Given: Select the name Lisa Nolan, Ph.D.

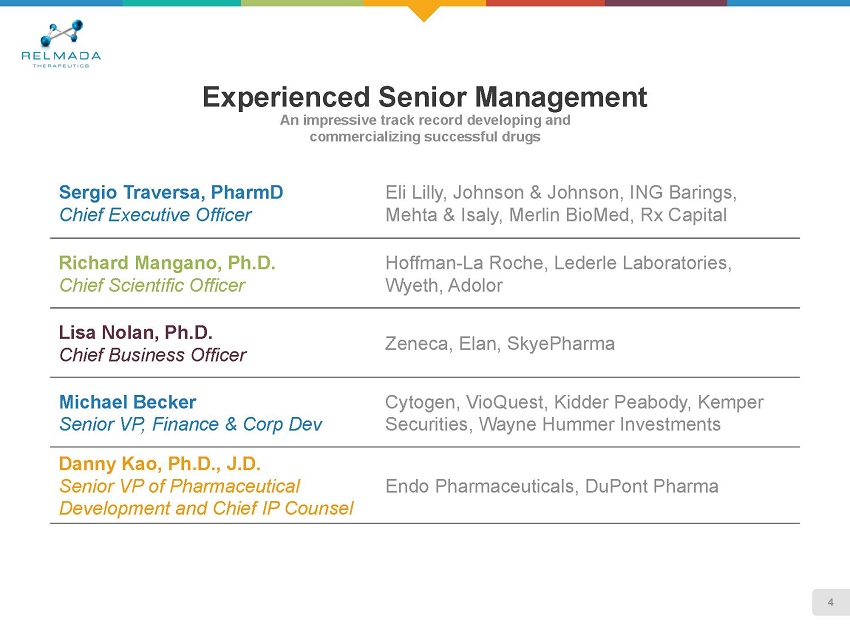Looking at the screenshot, I should tap(136, 332).
